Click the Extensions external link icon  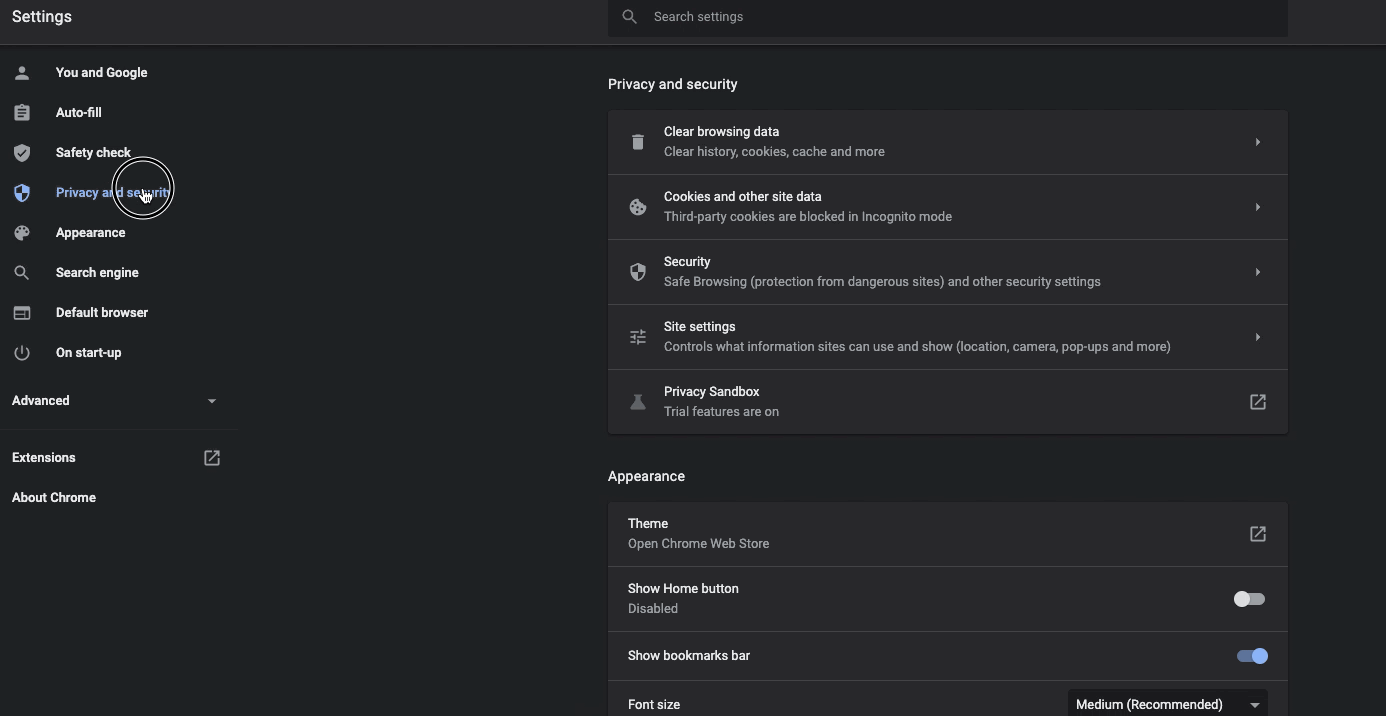(212, 458)
